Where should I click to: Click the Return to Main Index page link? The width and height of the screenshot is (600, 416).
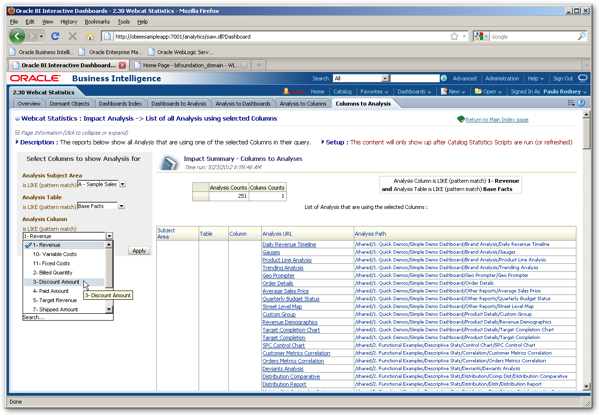pos(497,120)
